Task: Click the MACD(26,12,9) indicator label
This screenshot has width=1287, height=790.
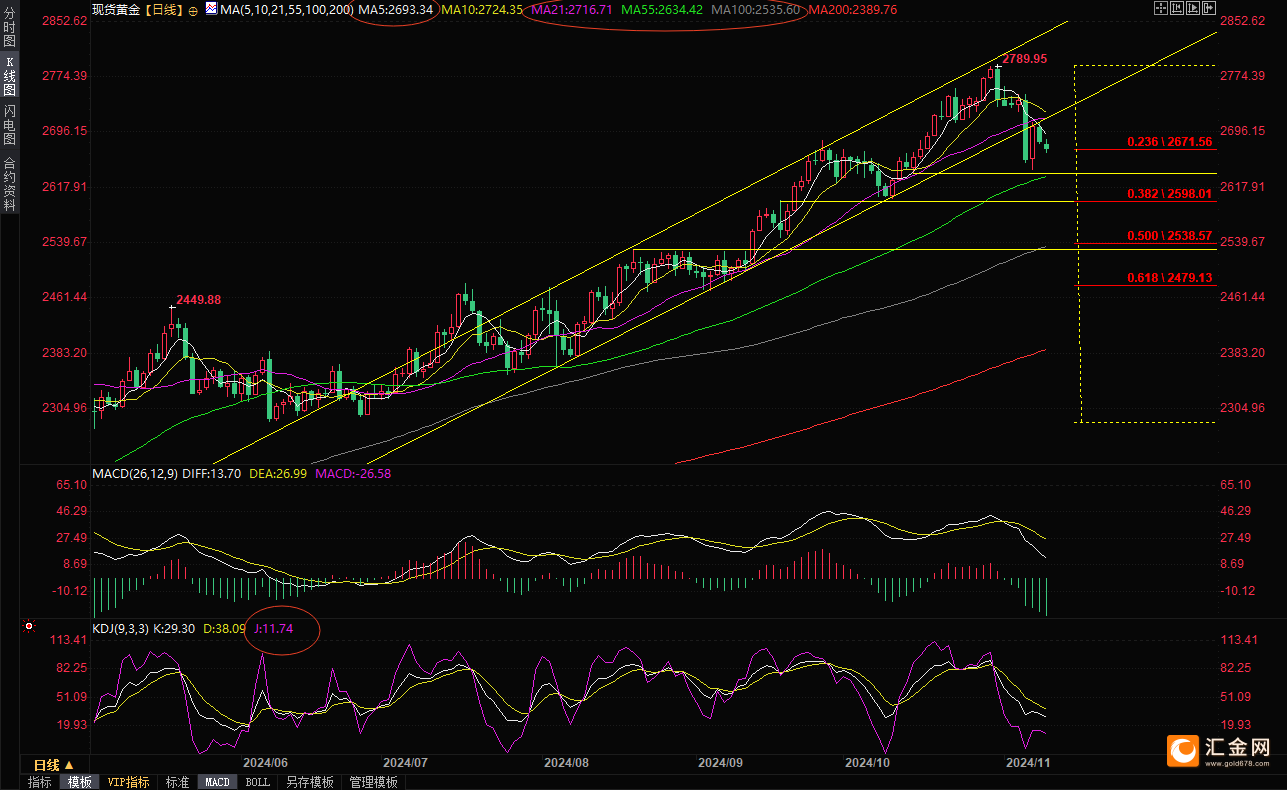Action: (x=134, y=473)
